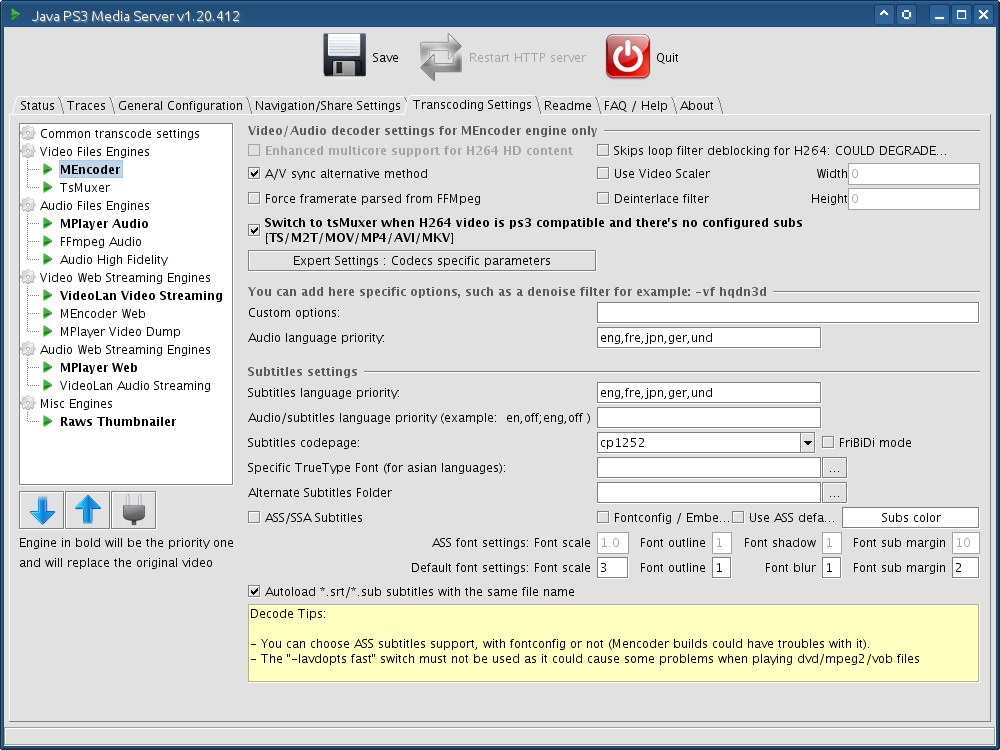Click the green play icon in title bar
This screenshot has height=750, width=1000.
click(x=16, y=14)
